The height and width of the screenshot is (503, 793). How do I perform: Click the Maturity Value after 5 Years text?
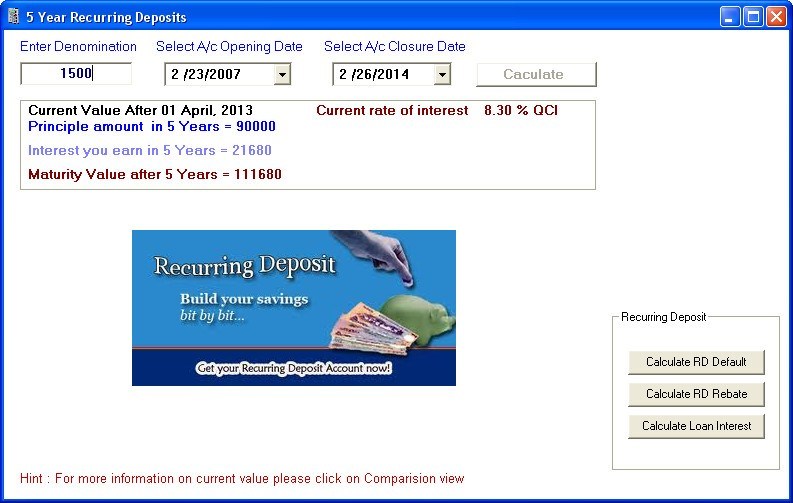155,174
